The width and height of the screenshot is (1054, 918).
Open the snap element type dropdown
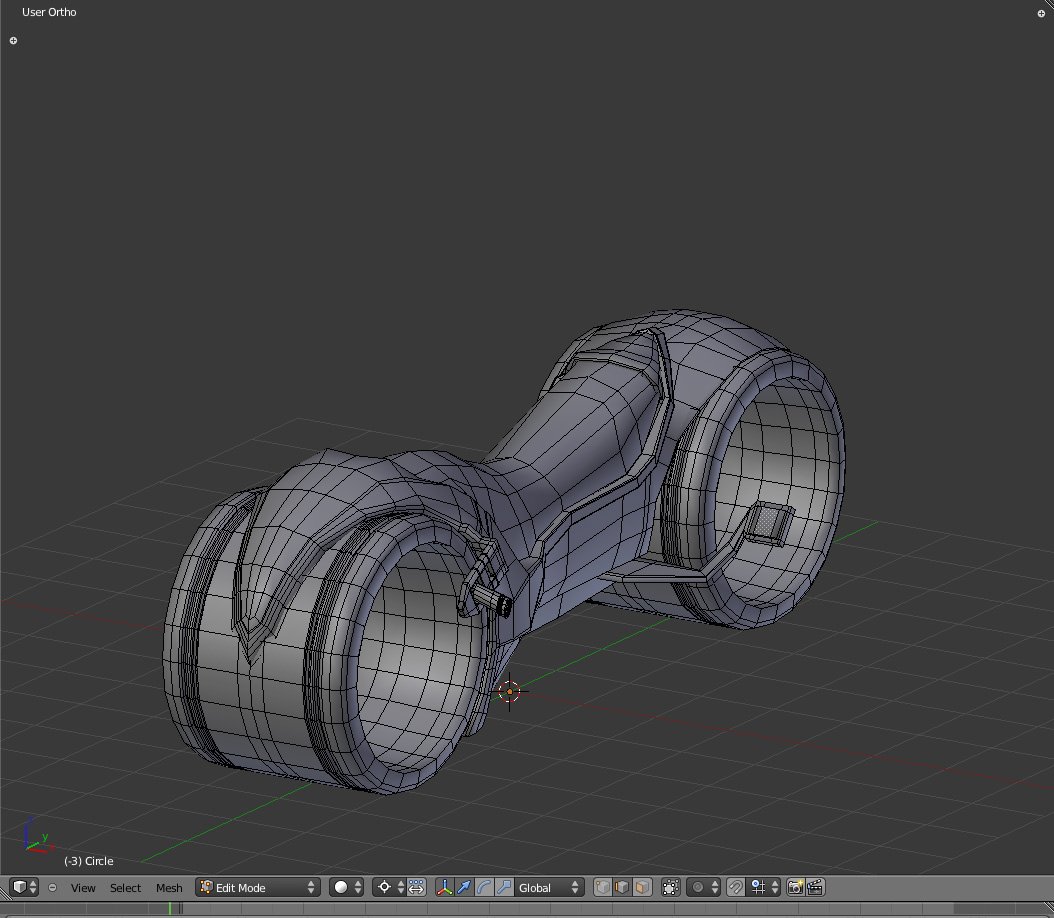coord(764,887)
